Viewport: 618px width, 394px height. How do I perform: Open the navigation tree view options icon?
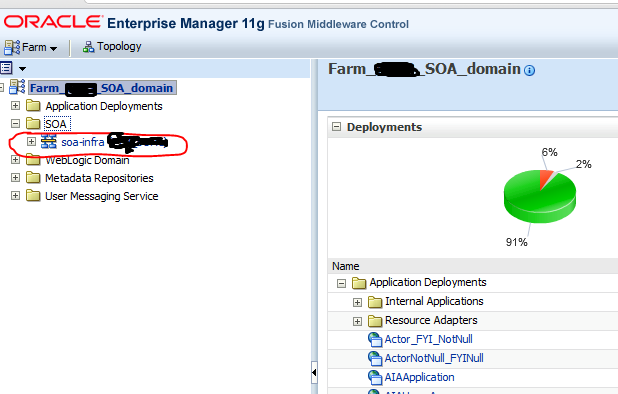[x=6, y=68]
